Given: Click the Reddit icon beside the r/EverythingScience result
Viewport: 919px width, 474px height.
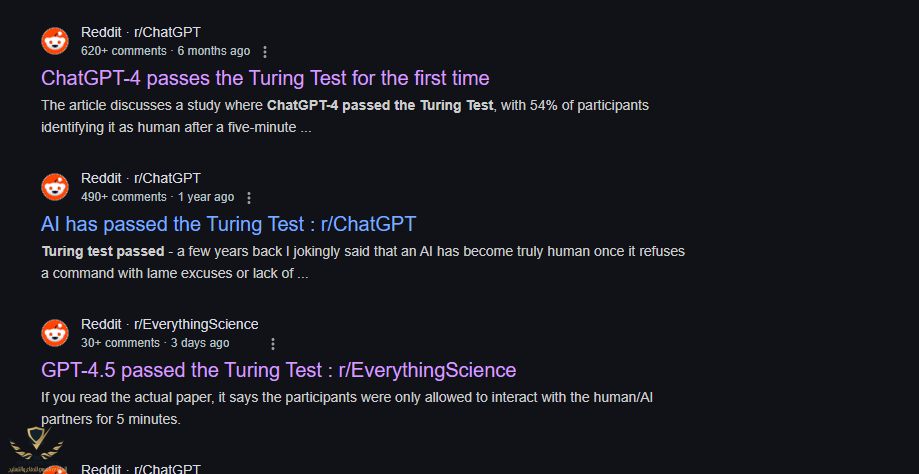Looking at the screenshot, I should click(x=55, y=333).
